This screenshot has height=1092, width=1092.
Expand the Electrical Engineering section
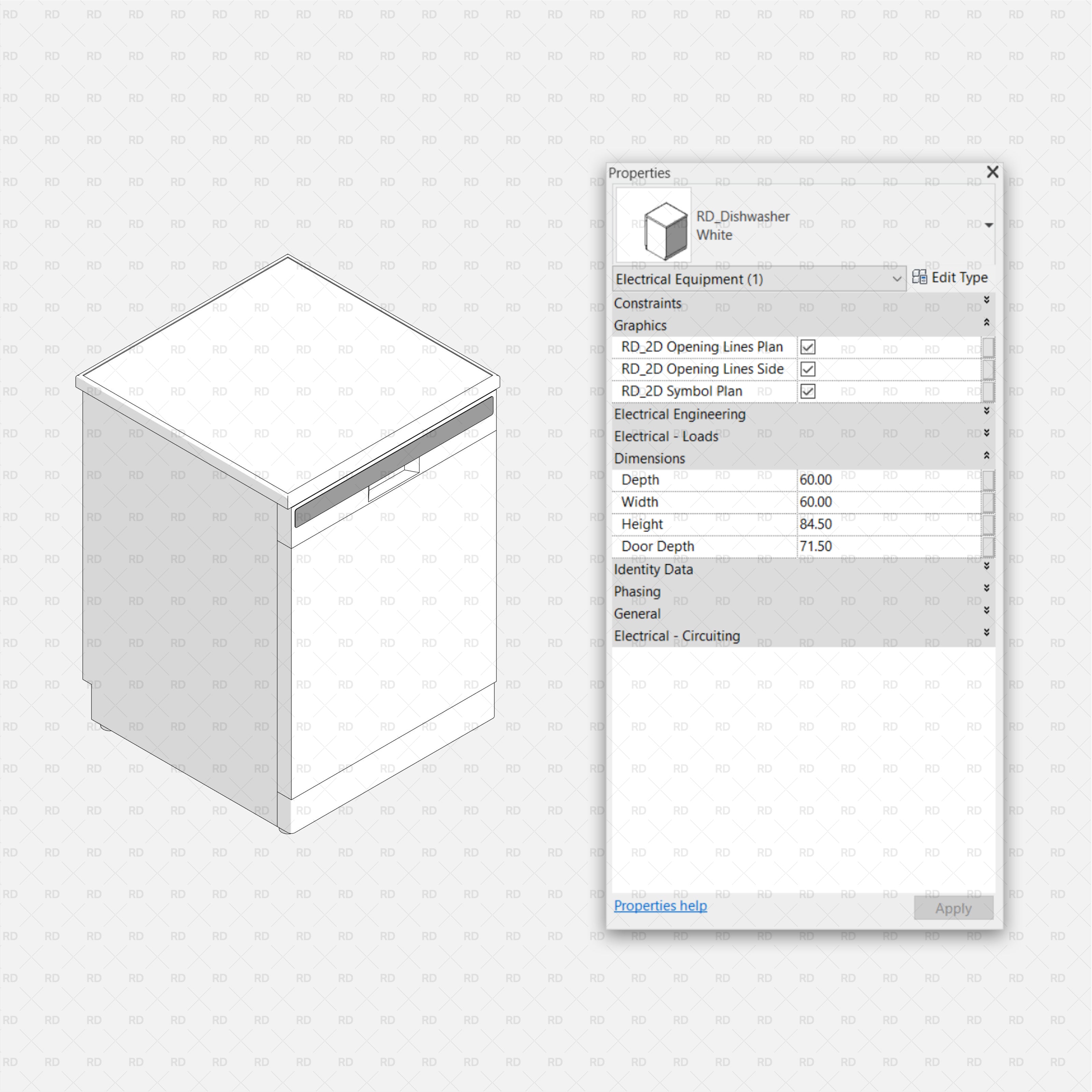coord(986,411)
